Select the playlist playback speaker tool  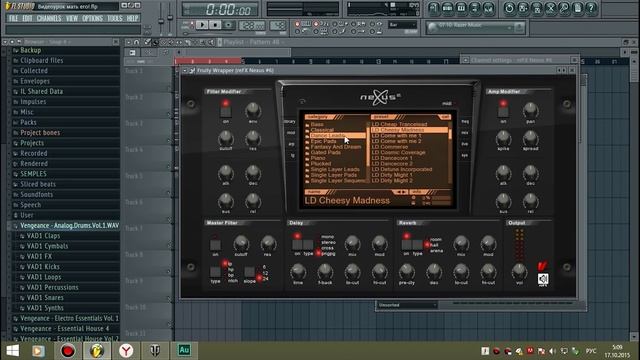pos(211,42)
